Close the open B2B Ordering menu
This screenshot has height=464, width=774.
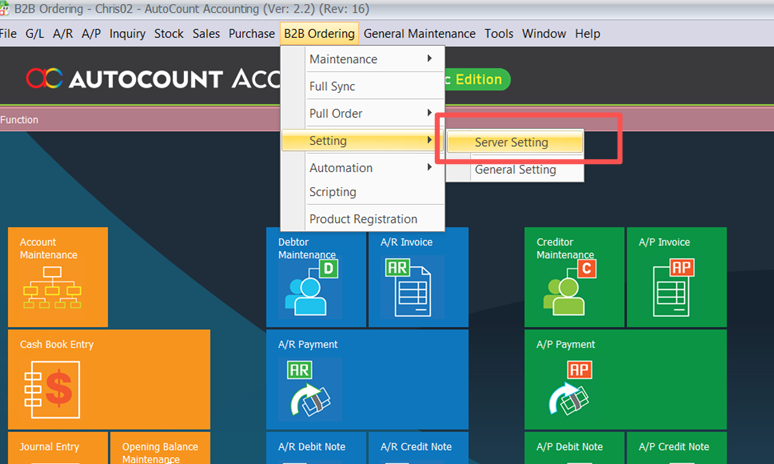(319, 34)
